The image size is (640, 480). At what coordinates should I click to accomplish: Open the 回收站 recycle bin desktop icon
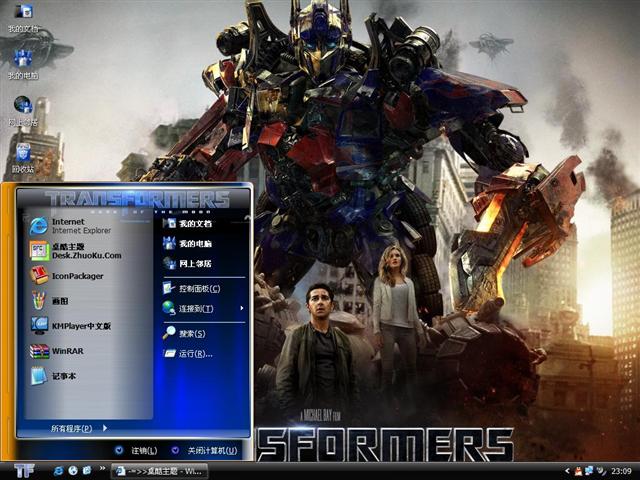point(23,158)
